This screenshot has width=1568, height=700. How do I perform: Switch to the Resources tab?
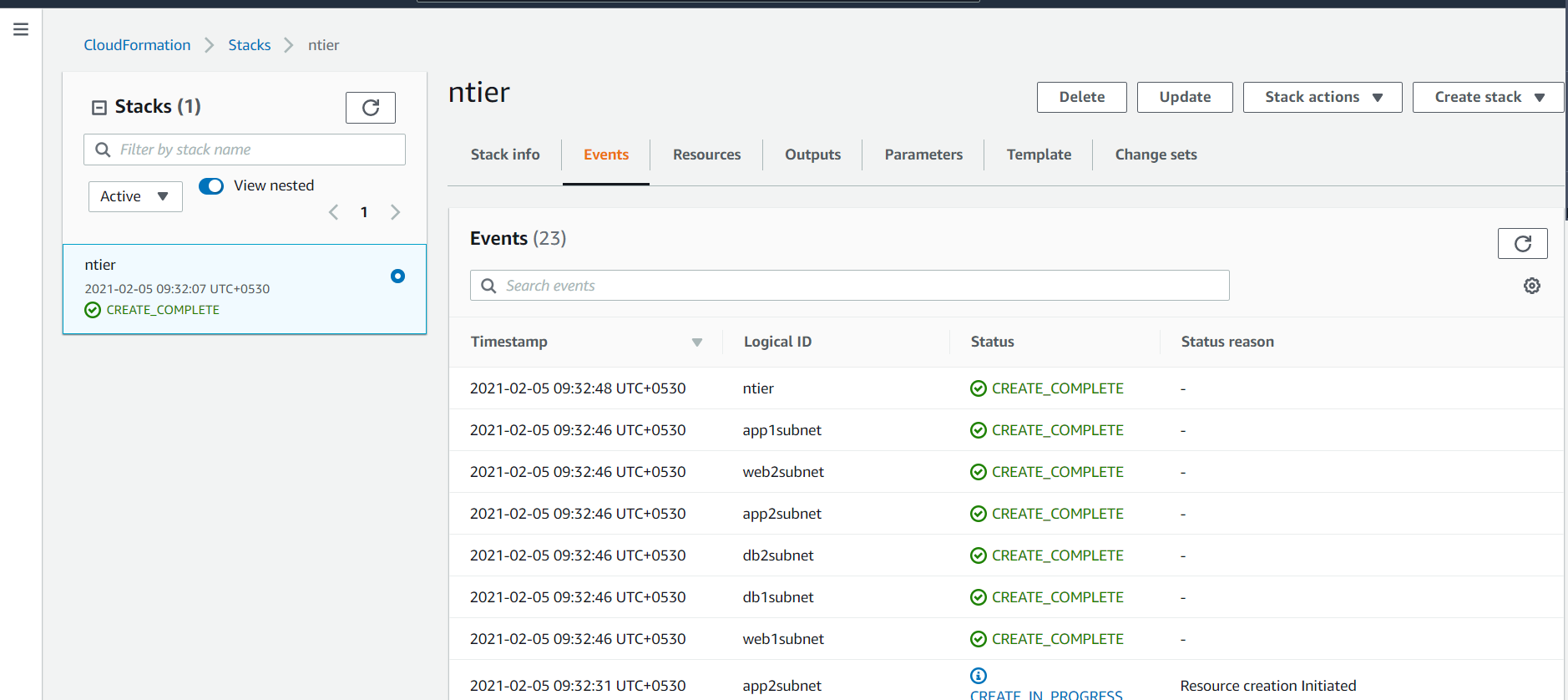(706, 155)
